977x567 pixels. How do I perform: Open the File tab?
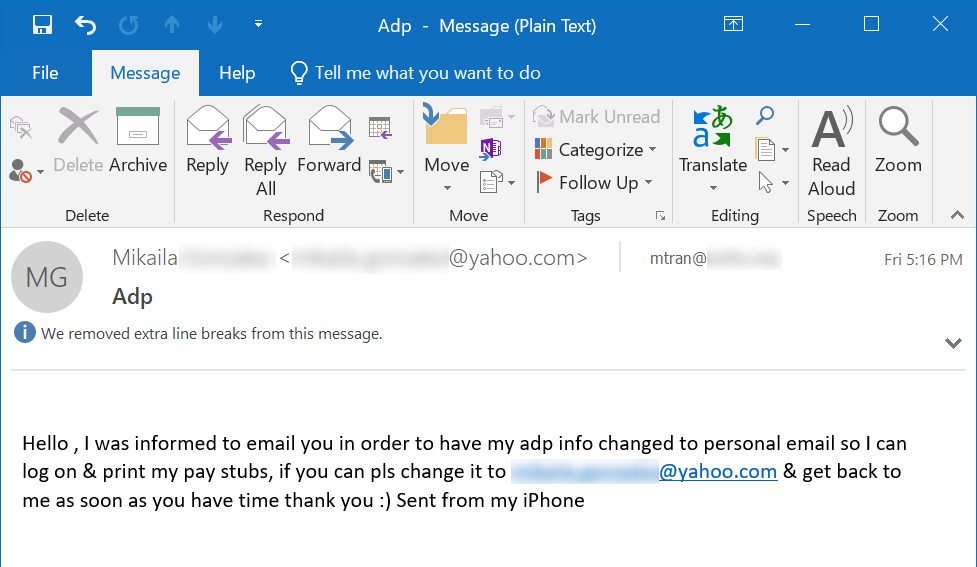(45, 73)
